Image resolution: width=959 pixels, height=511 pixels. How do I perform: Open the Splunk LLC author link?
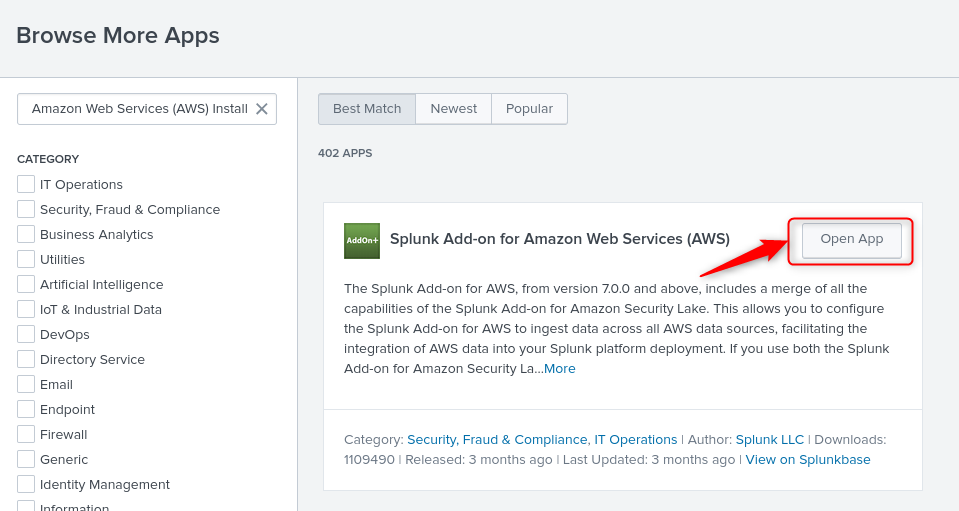(769, 439)
